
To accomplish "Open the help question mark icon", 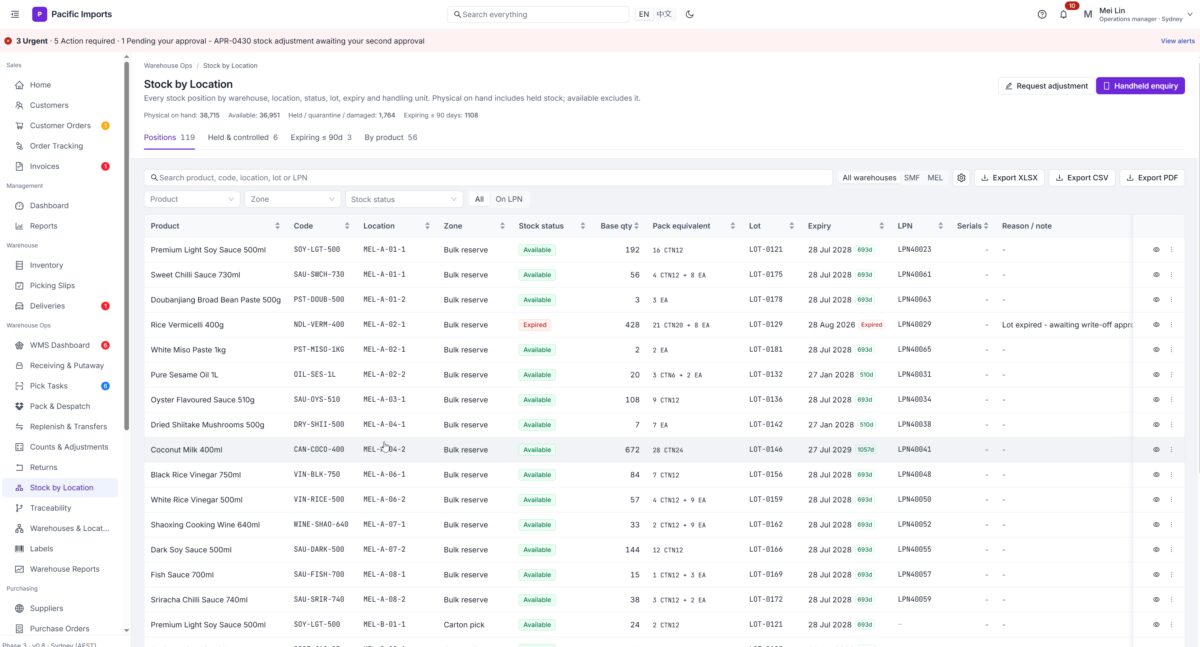I will point(1042,14).
